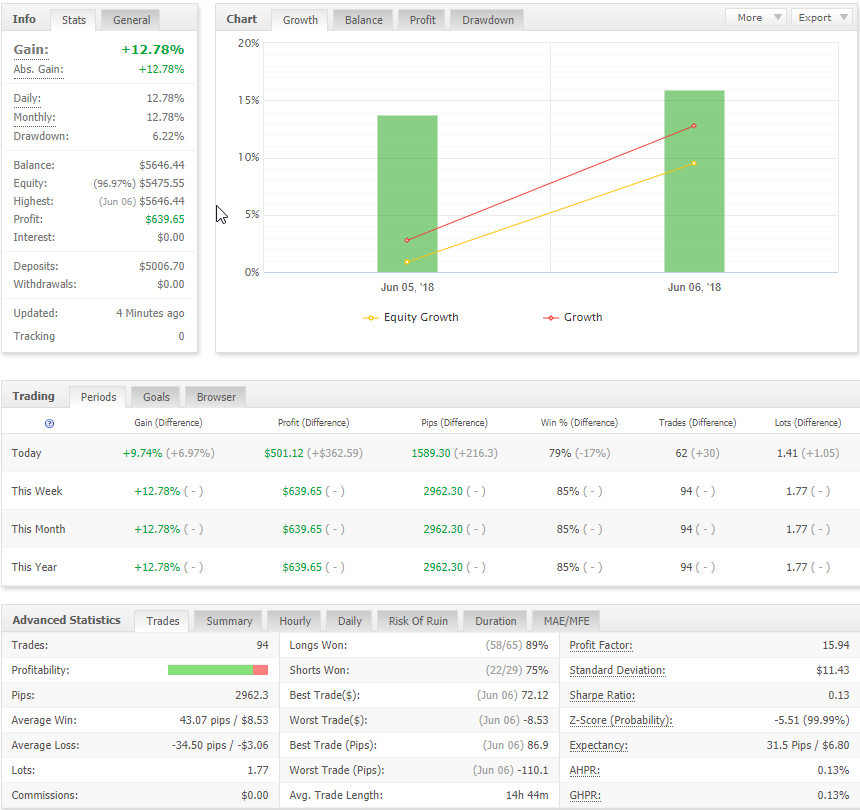Switch to the Stats tab
Viewport: 860px width, 810px height.
(73, 20)
